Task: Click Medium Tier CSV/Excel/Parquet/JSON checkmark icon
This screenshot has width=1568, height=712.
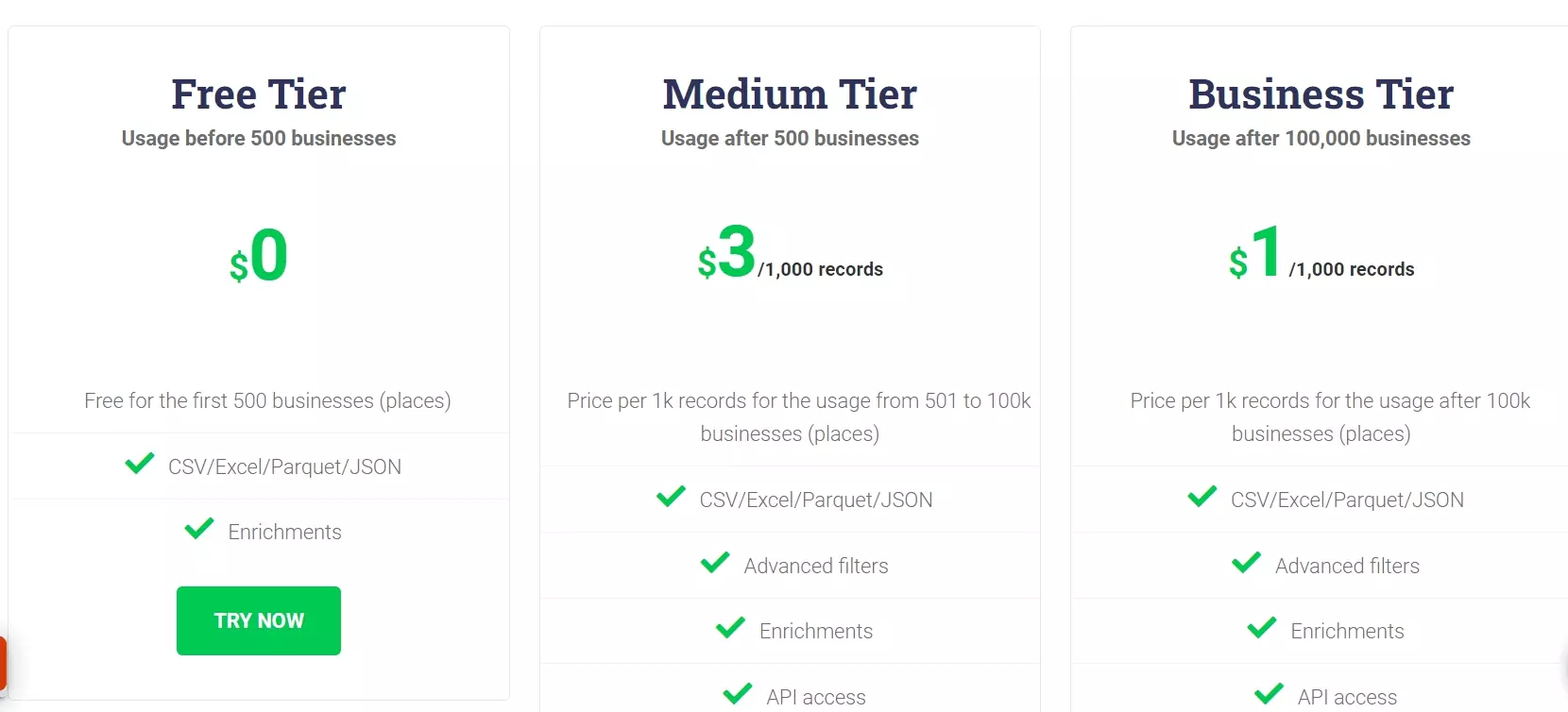Action: click(x=671, y=497)
